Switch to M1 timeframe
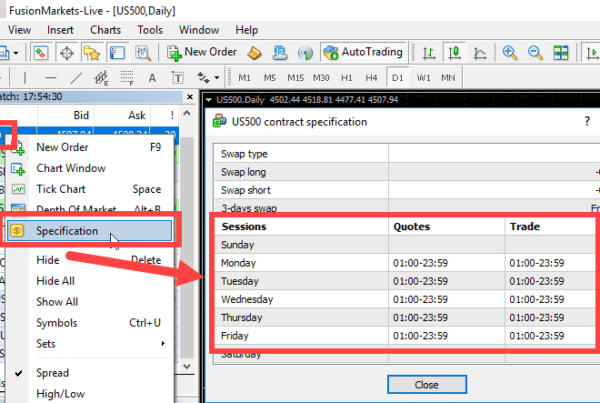 tap(244, 78)
